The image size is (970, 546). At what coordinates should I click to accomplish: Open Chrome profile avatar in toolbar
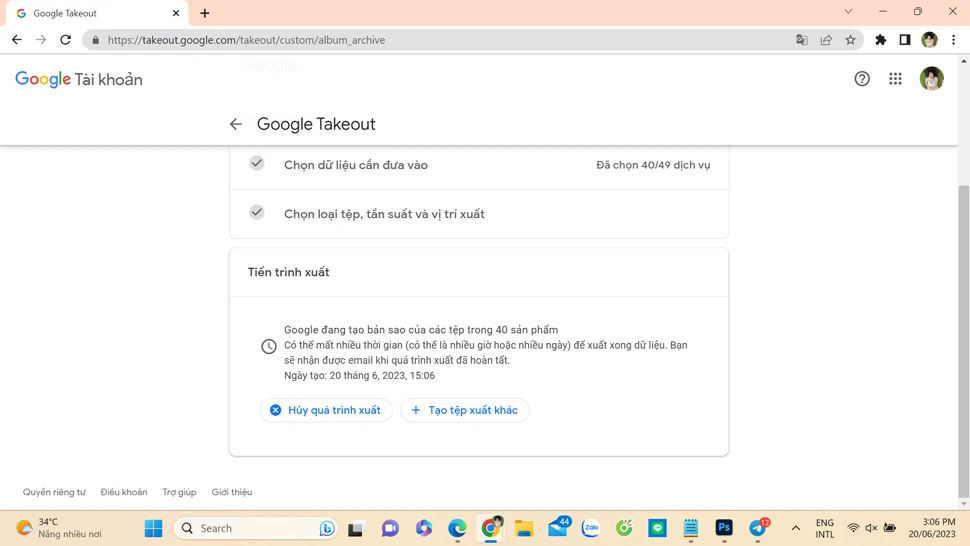point(929,40)
